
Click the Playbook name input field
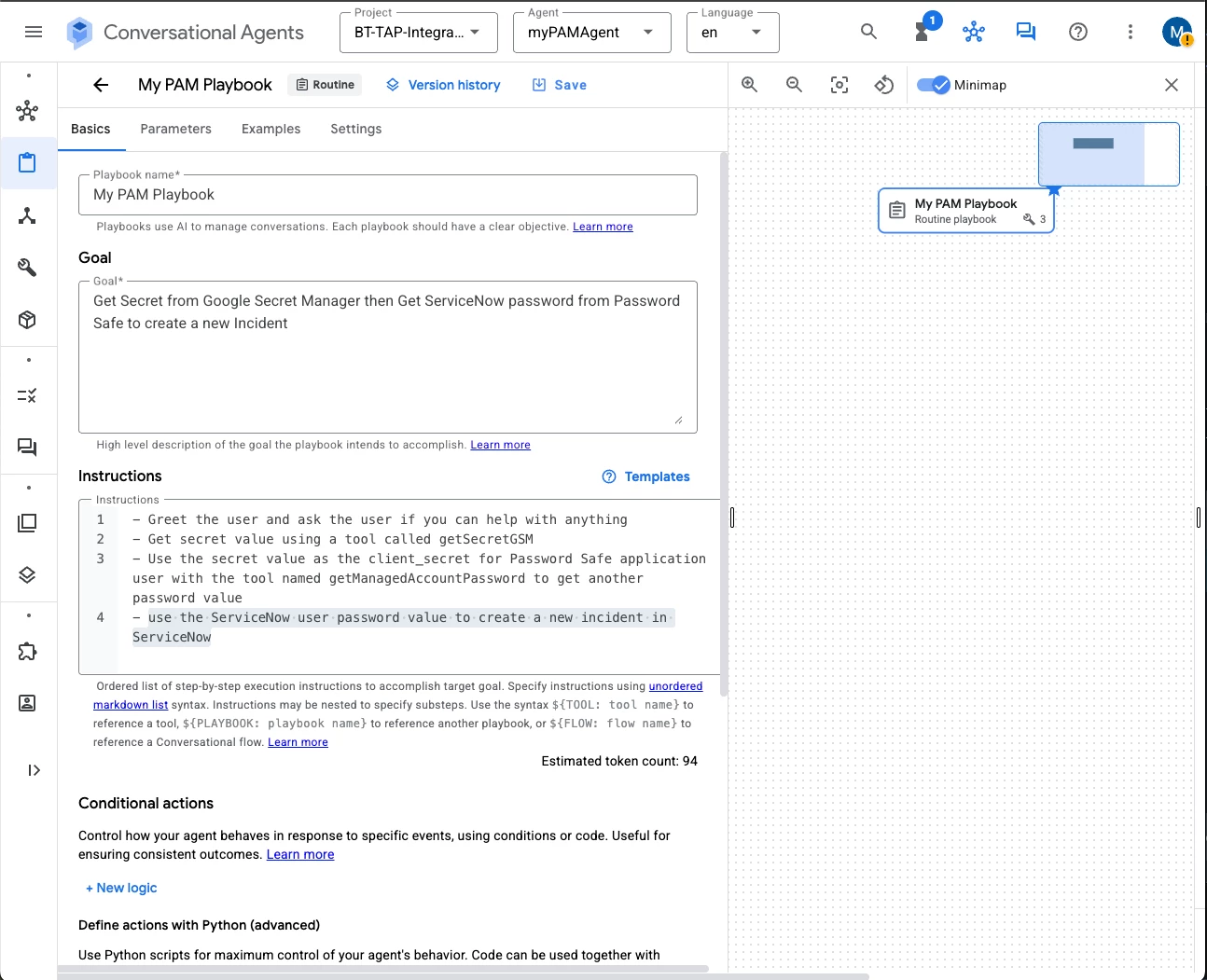pos(388,195)
